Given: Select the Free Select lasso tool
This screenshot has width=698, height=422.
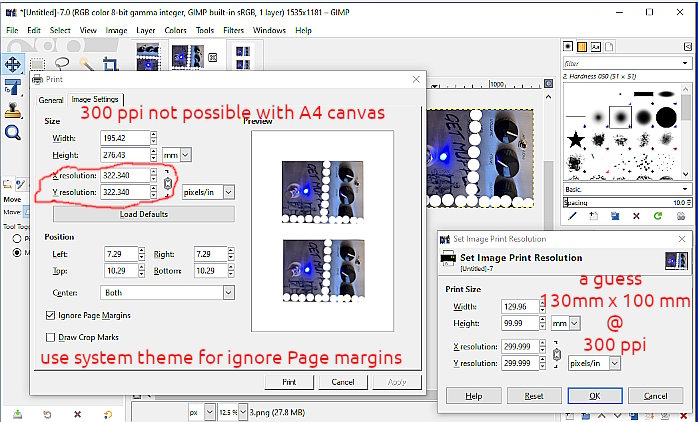Looking at the screenshot, I should pyautogui.click(x=62, y=63).
